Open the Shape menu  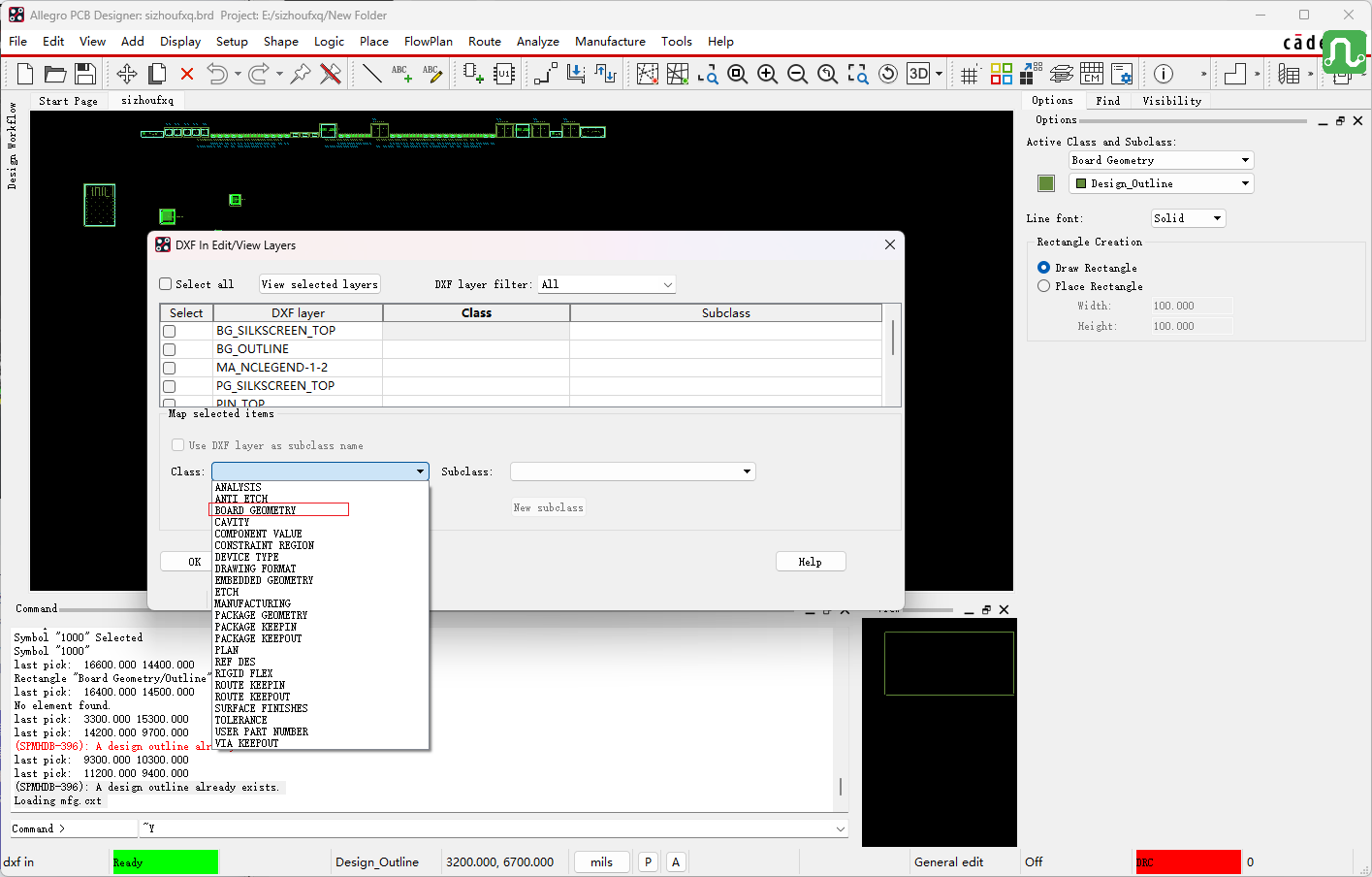coord(280,41)
